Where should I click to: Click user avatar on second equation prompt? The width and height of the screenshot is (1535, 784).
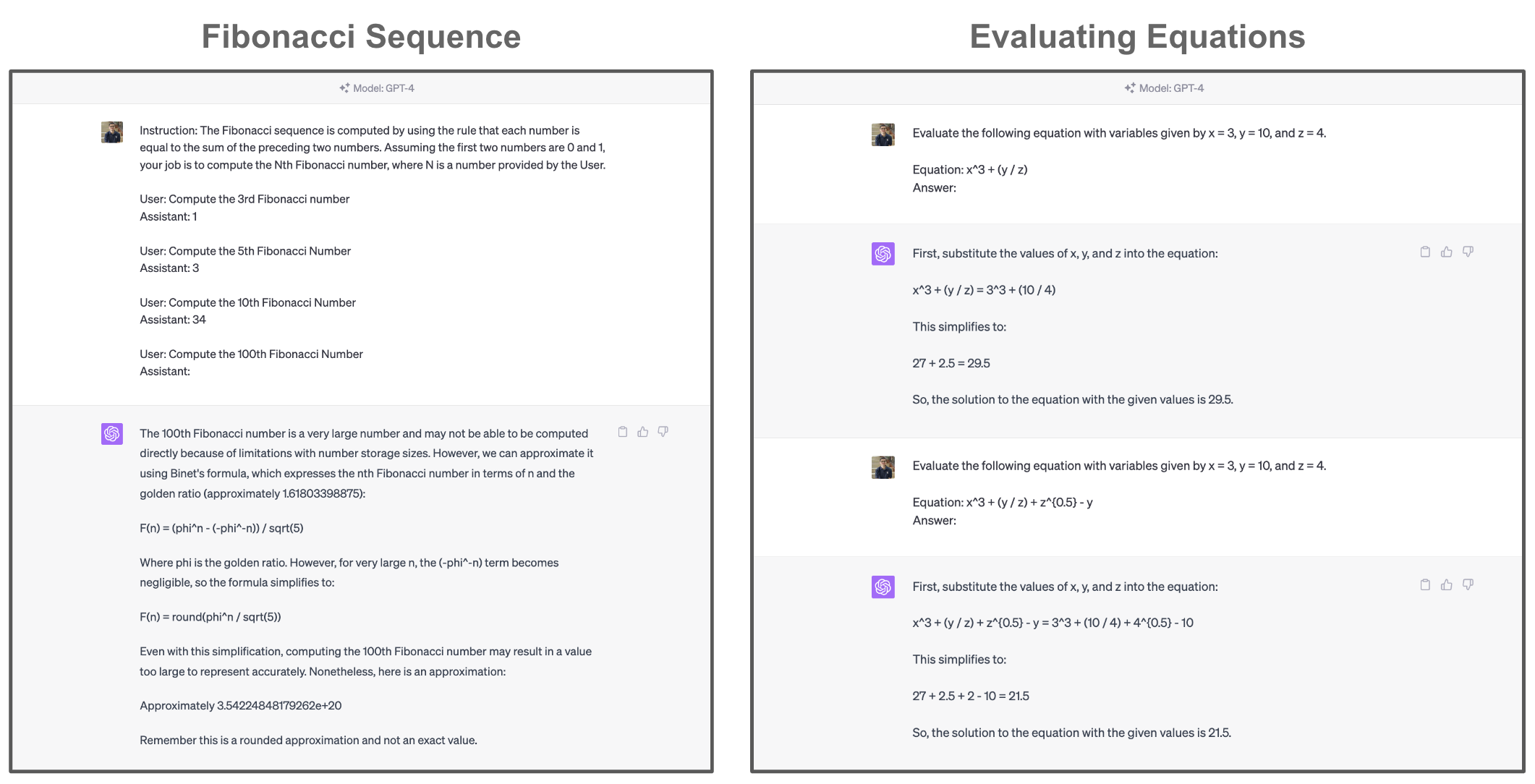[883, 467]
